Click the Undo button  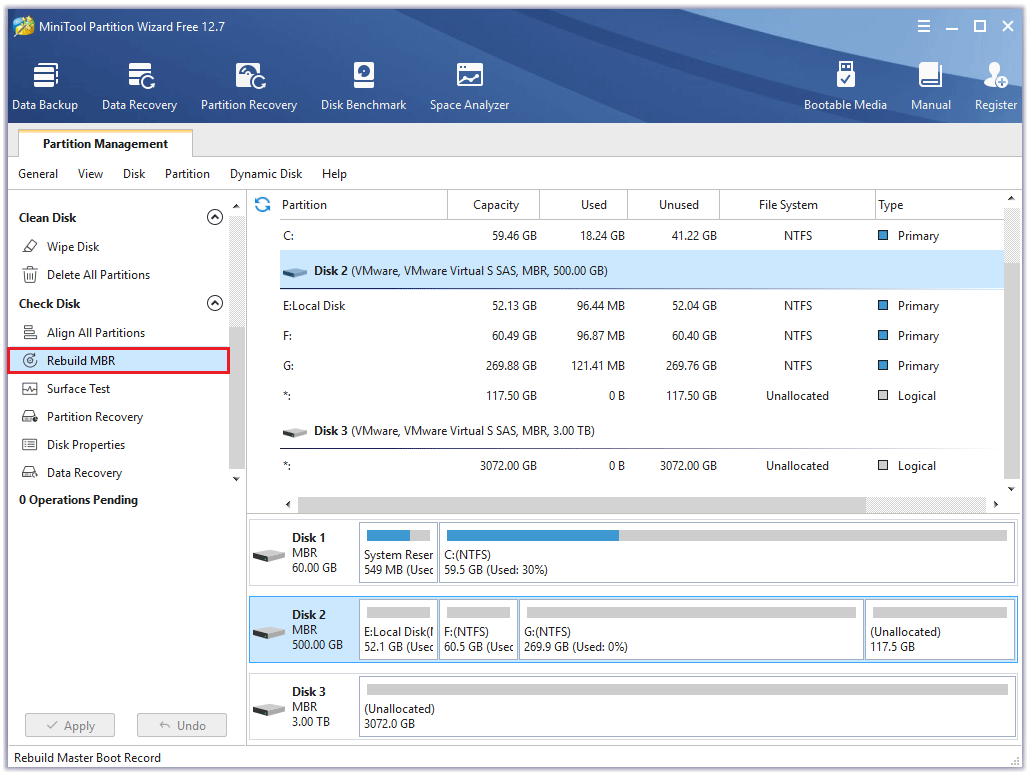182,726
